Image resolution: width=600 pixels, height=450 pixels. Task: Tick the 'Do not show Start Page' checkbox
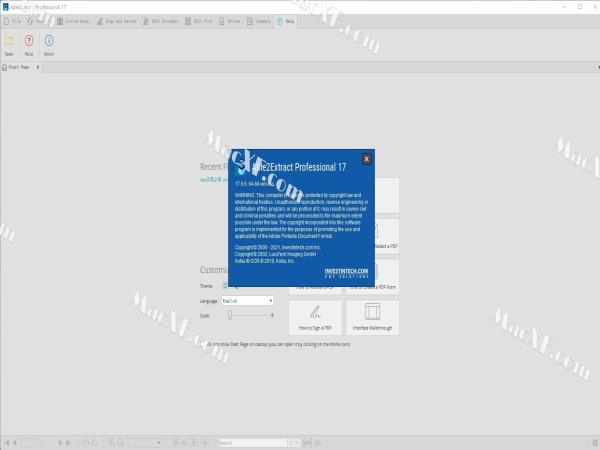coord(203,344)
